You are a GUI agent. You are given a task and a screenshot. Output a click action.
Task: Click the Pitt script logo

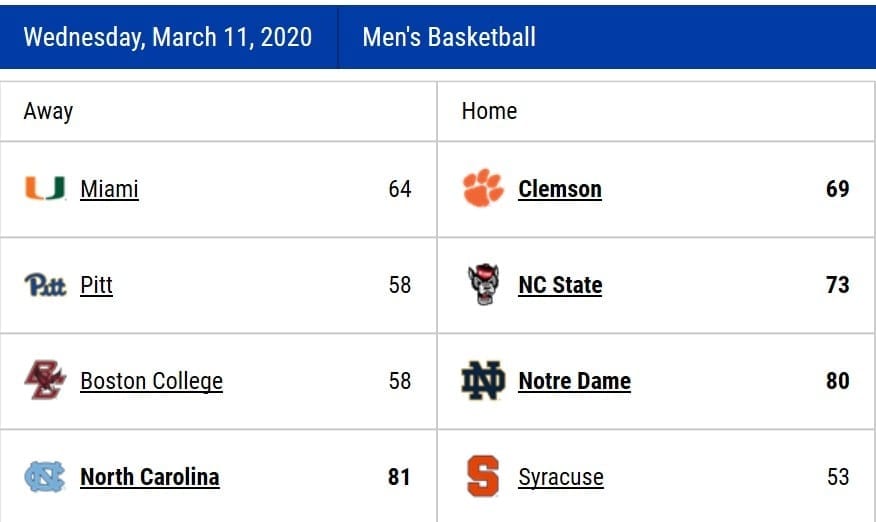tap(45, 284)
